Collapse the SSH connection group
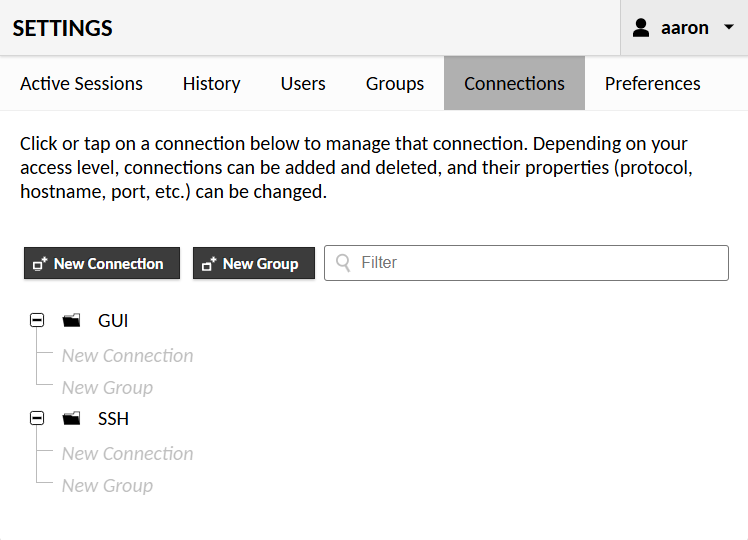This screenshot has width=748, height=540. 37,419
